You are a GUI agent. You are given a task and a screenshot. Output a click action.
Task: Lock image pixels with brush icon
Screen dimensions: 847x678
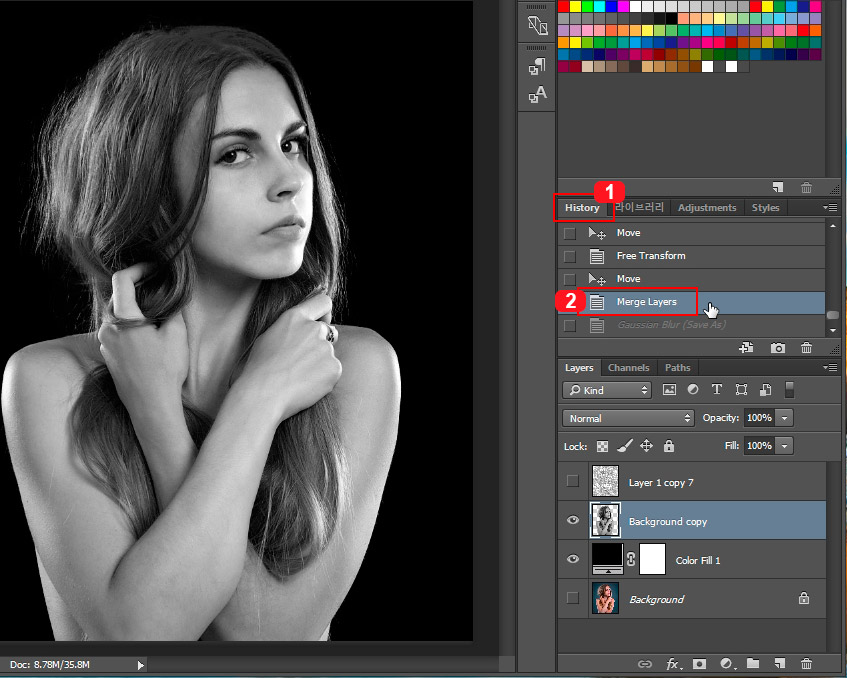pyautogui.click(x=624, y=446)
